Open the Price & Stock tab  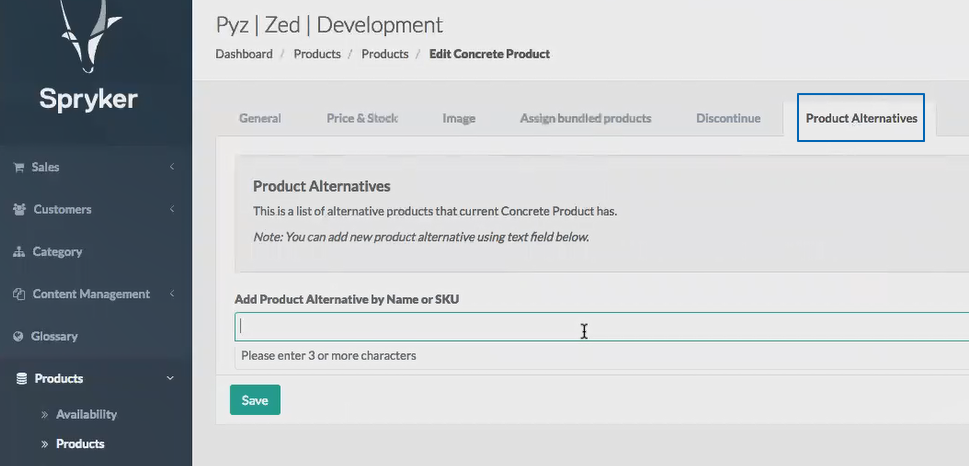coord(362,118)
